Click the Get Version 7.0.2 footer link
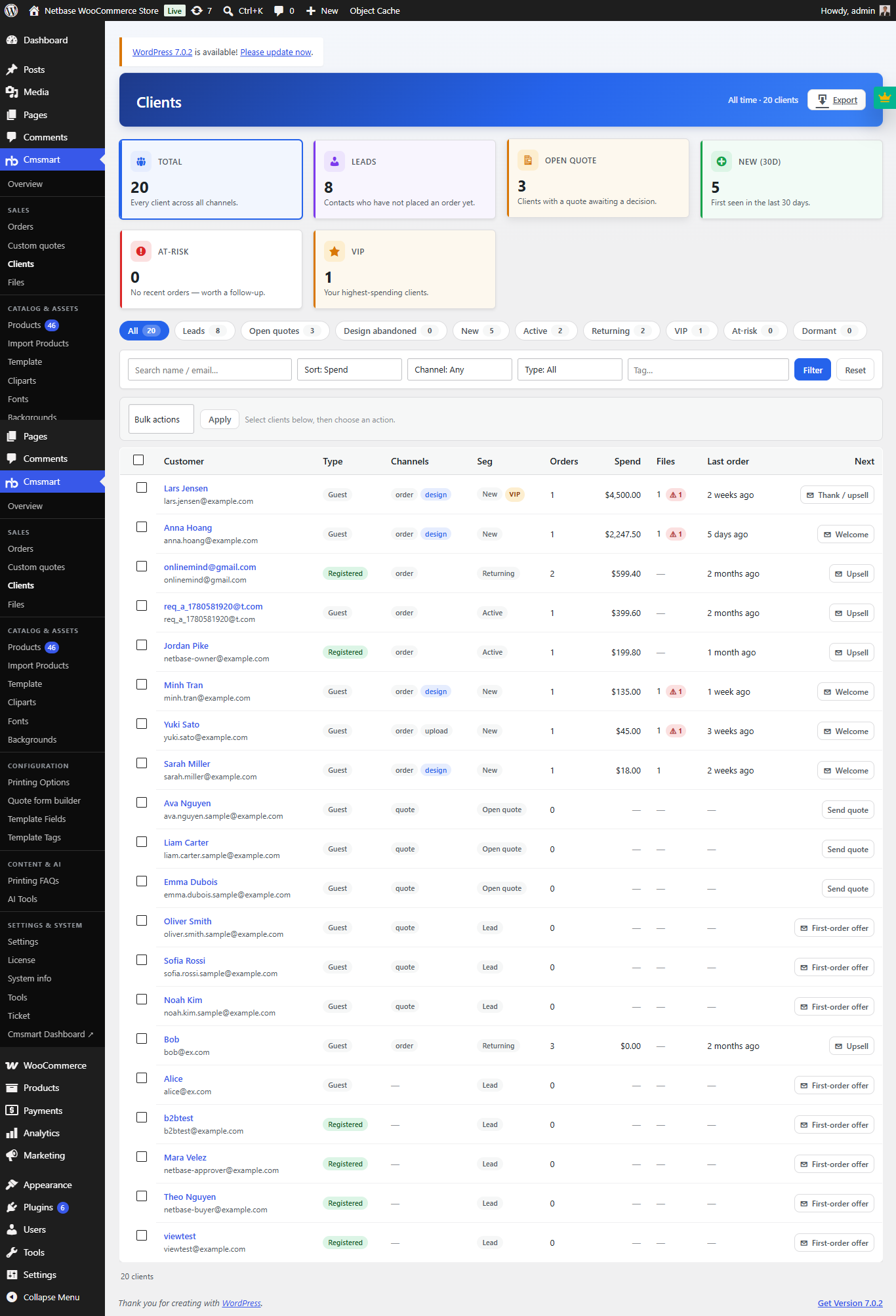 (850, 1303)
